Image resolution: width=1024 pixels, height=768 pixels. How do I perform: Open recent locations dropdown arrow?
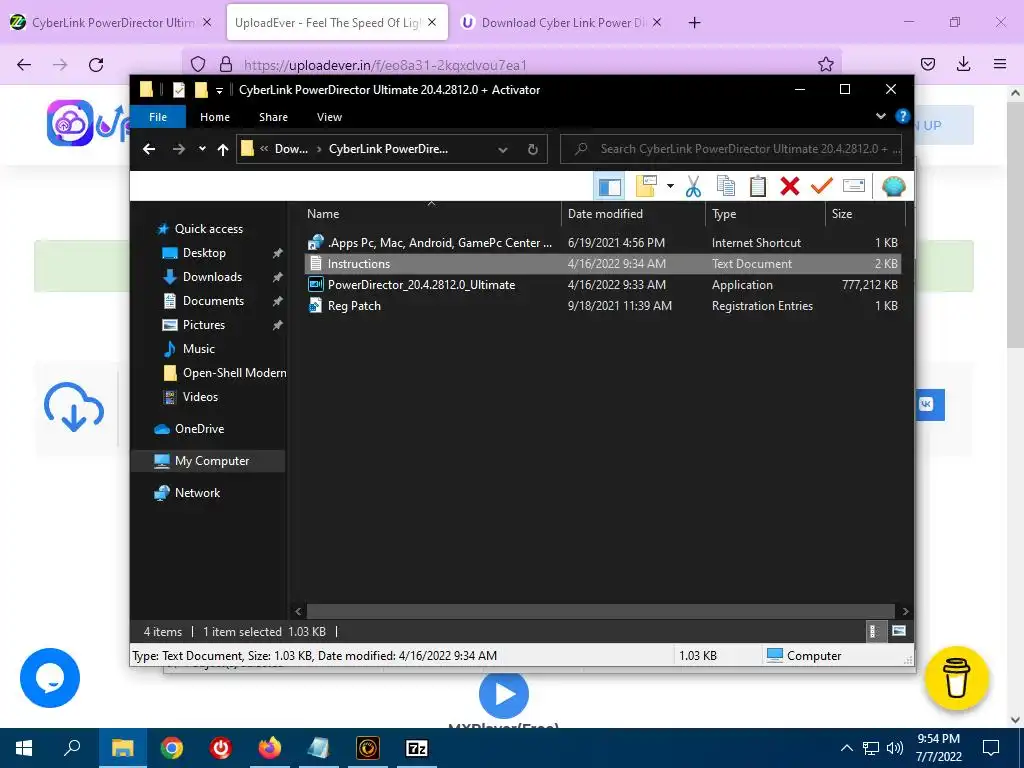[x=202, y=149]
